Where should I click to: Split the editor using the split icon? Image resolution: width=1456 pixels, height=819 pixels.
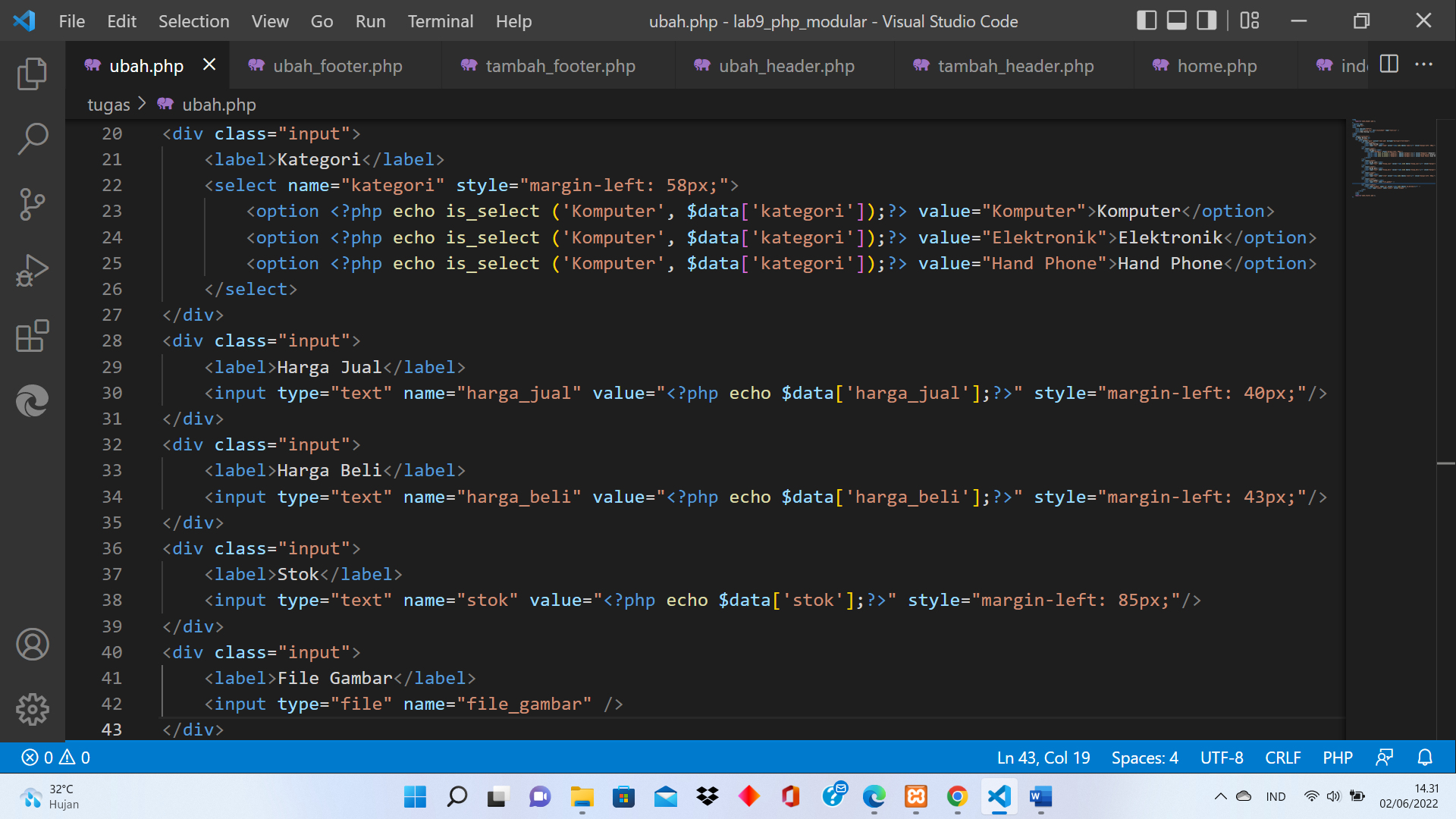(x=1389, y=64)
